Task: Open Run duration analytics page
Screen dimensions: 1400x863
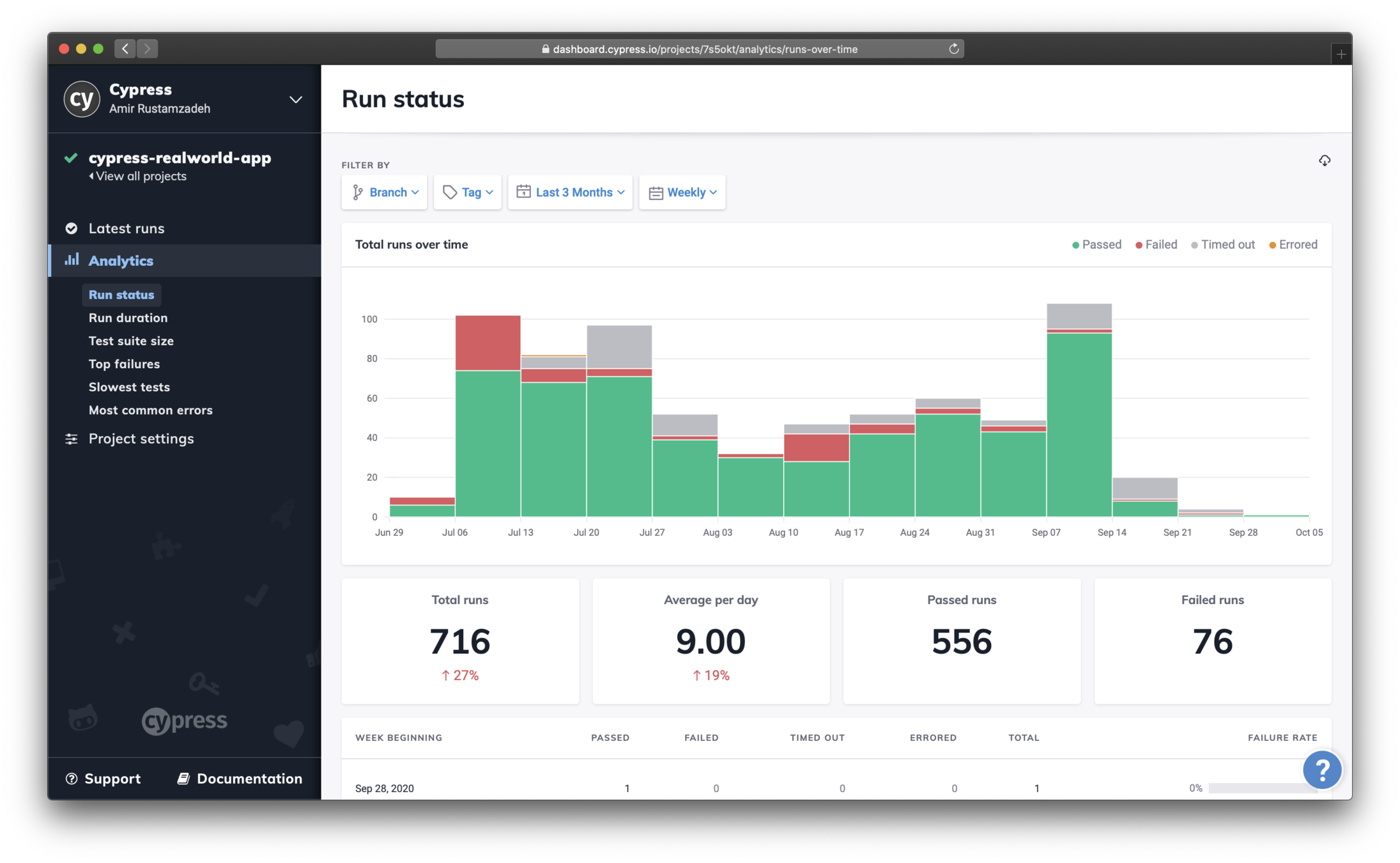Action: tap(128, 318)
